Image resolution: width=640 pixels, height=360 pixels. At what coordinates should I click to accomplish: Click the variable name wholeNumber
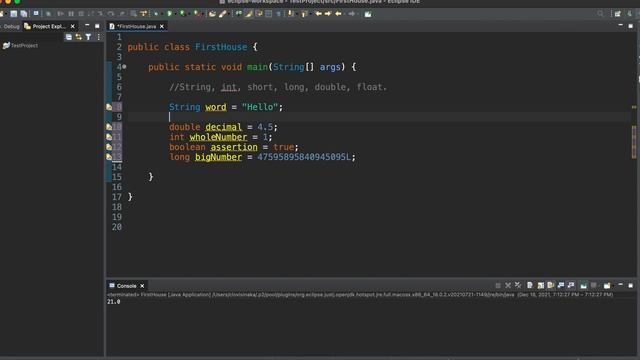tap(218, 137)
